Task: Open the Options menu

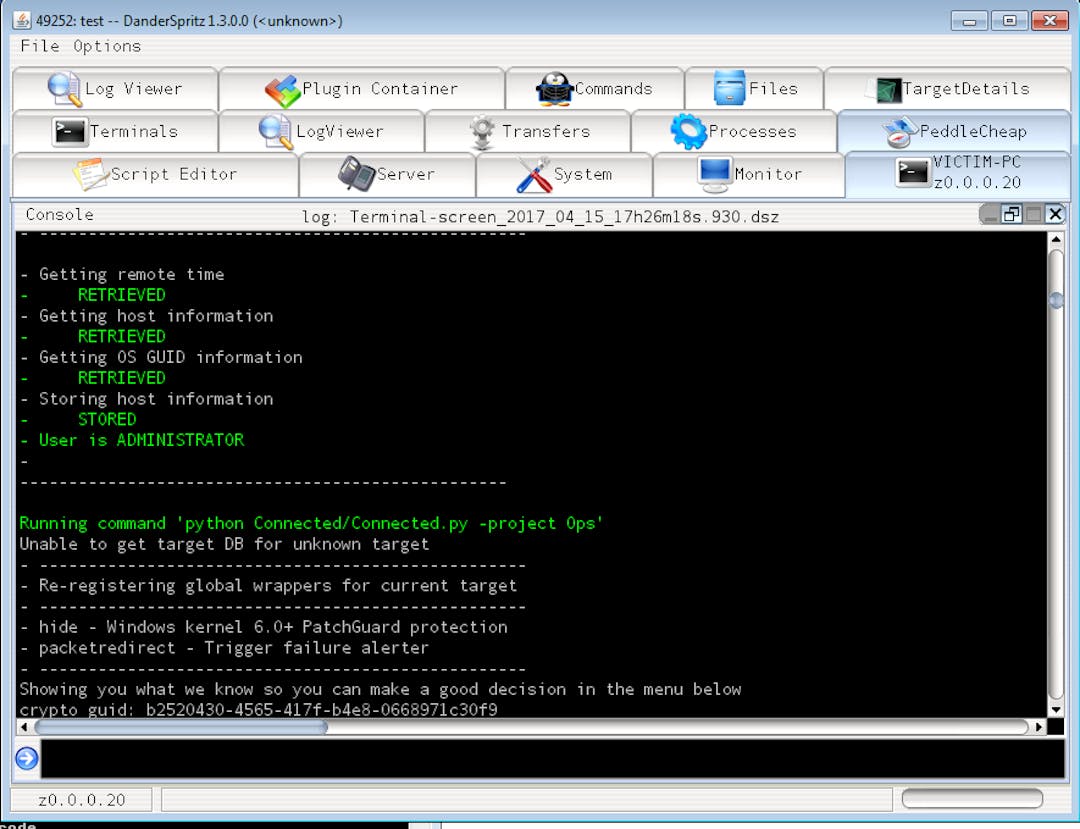Action: pyautogui.click(x=107, y=46)
